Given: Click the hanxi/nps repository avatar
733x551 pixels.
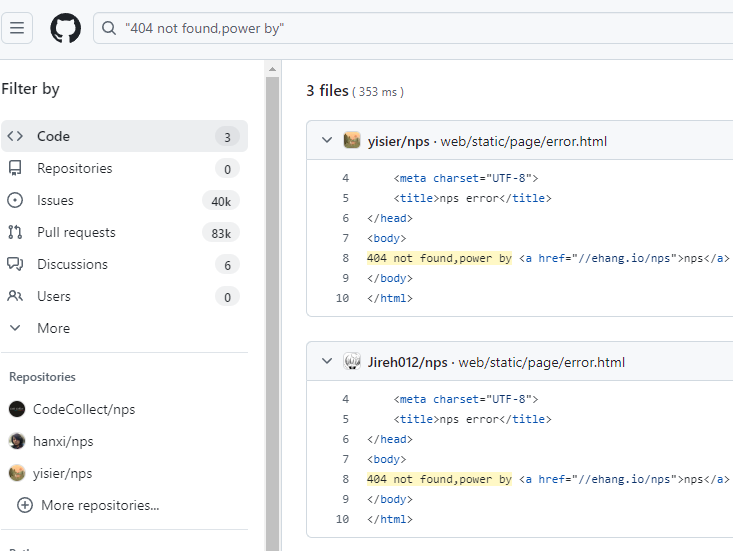Looking at the screenshot, I should pos(17,441).
